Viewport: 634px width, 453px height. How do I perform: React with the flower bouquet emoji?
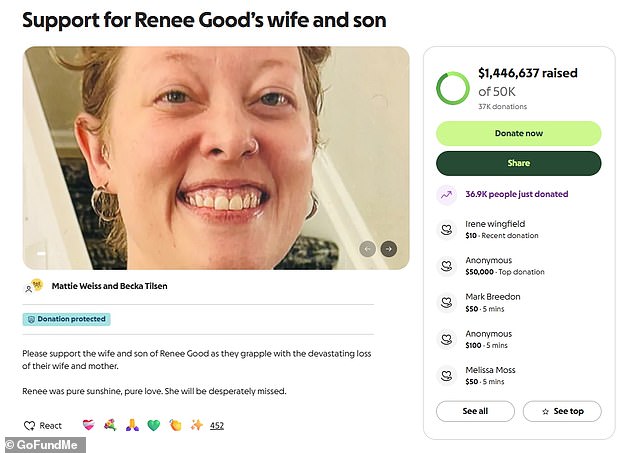point(109,425)
